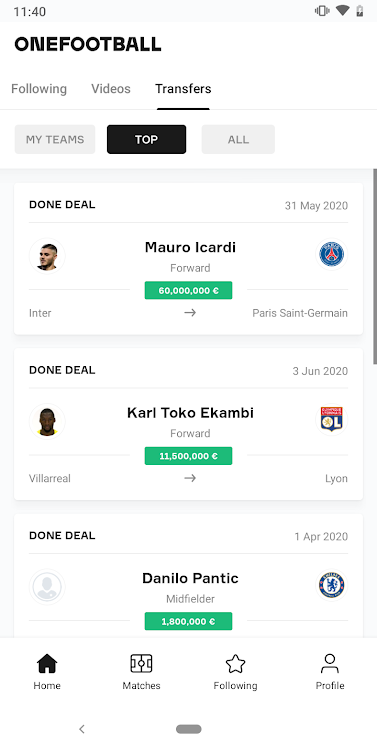Tap the Chelsea club crest
Screen dimensions: 377x754
pos(332,585)
